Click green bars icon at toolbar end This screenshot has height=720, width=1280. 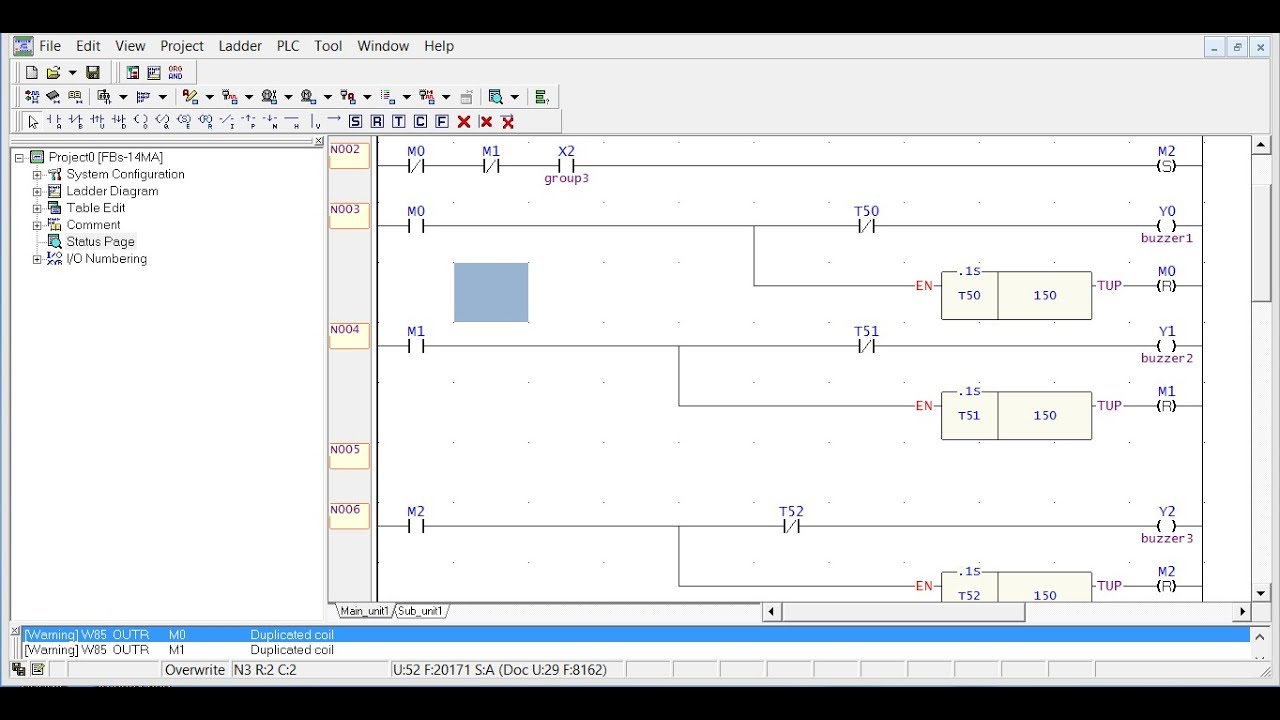(x=542, y=97)
